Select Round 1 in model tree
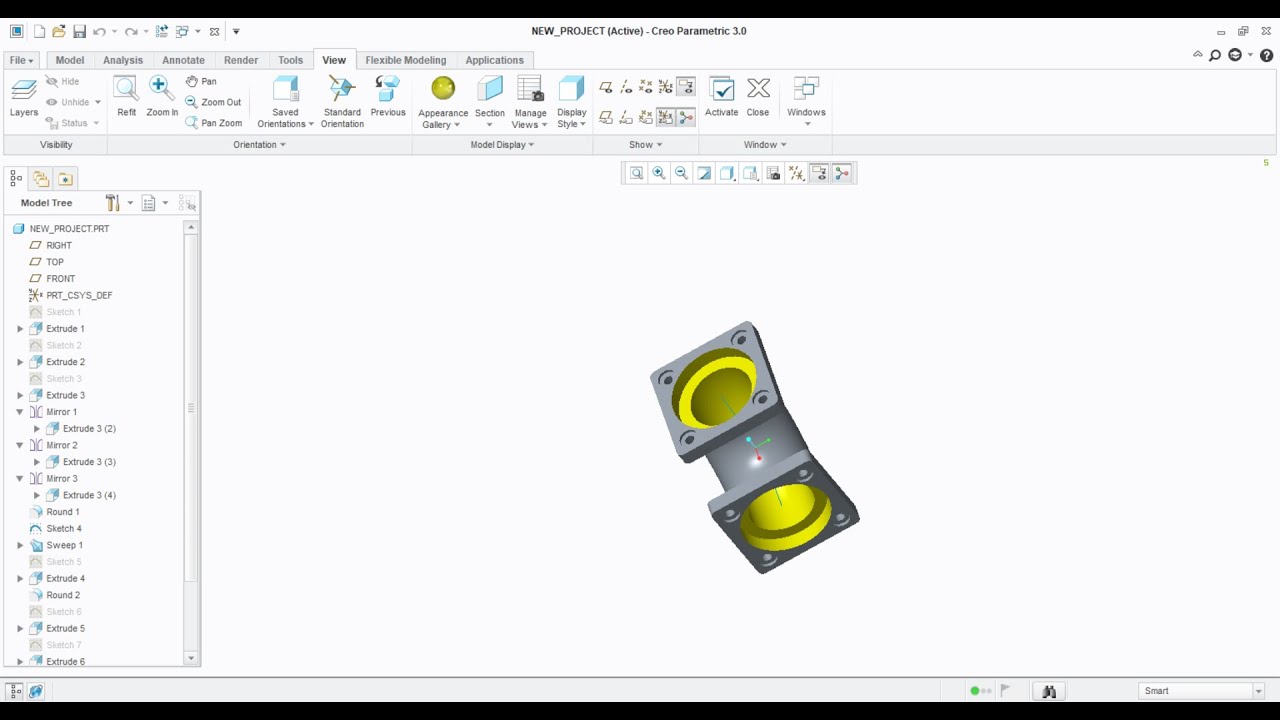Image resolution: width=1280 pixels, height=720 pixels. (62, 512)
